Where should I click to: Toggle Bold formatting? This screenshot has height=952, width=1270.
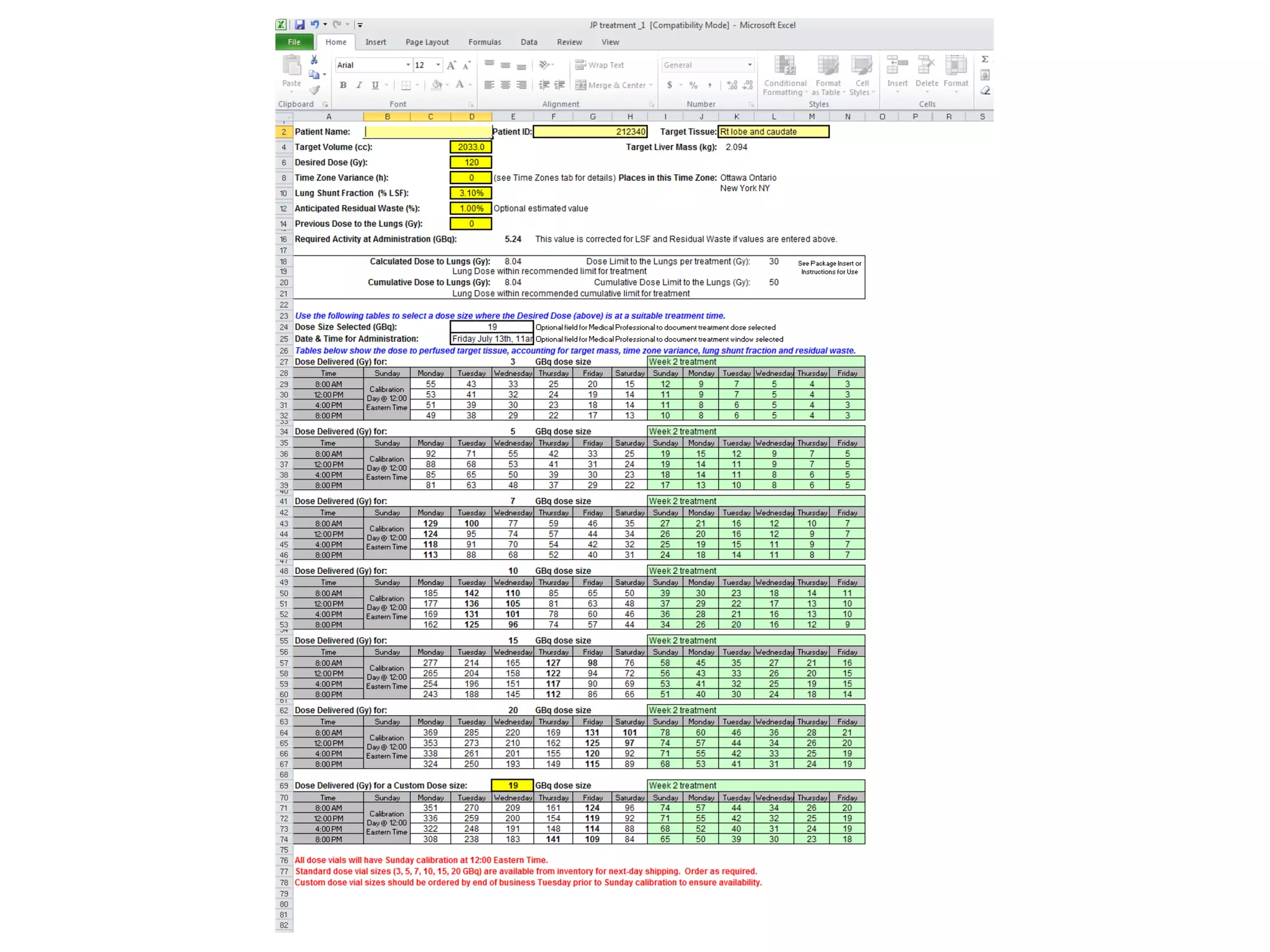(x=343, y=85)
